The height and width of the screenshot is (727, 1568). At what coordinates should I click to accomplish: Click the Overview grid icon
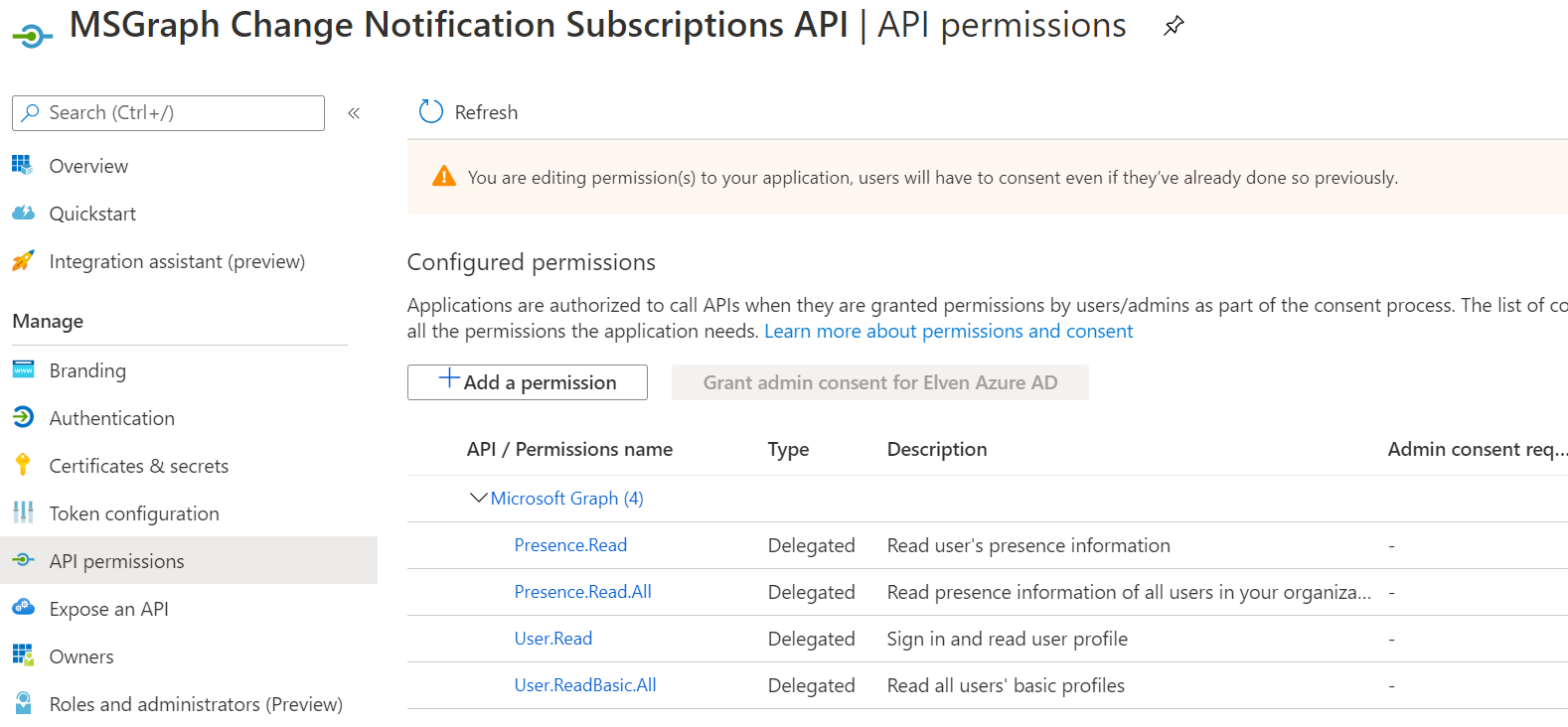pos(22,165)
